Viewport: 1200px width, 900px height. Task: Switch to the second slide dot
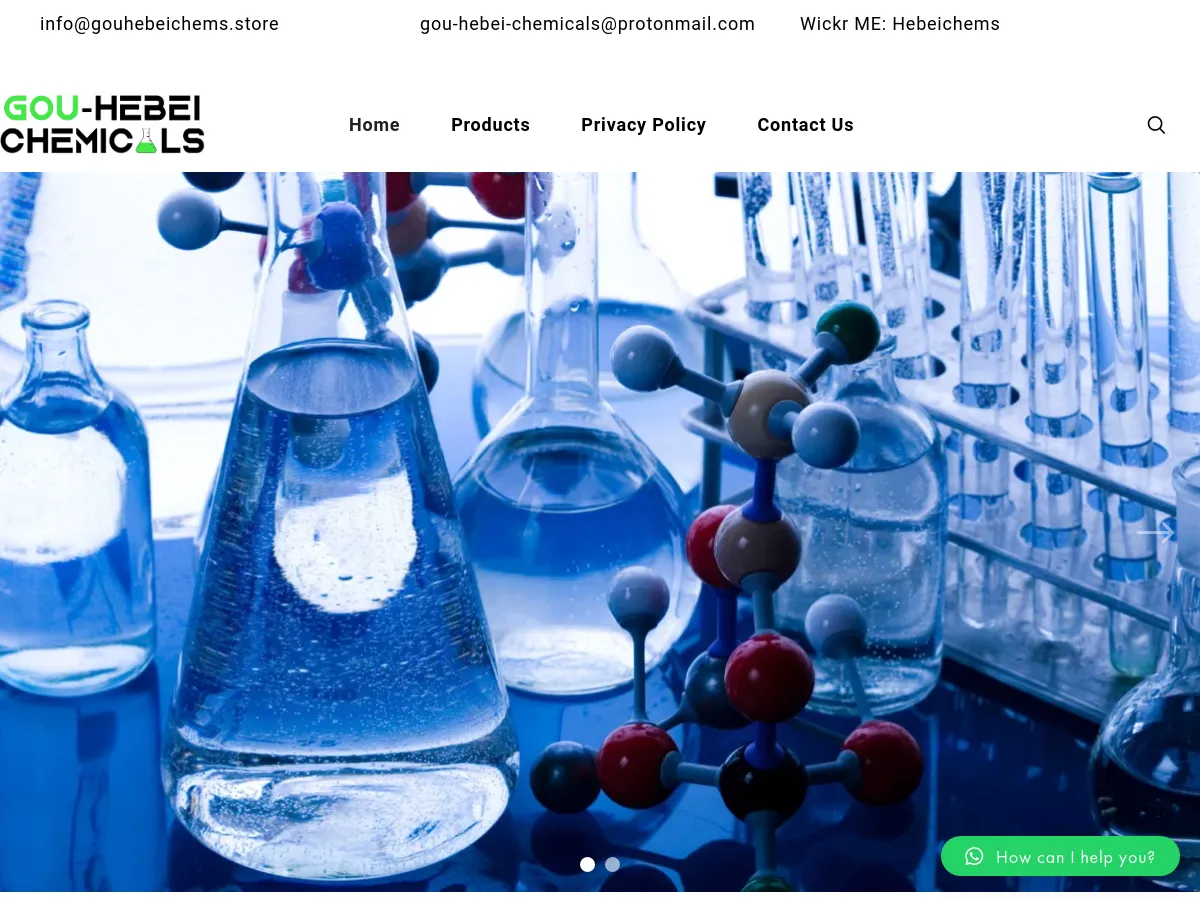point(612,864)
